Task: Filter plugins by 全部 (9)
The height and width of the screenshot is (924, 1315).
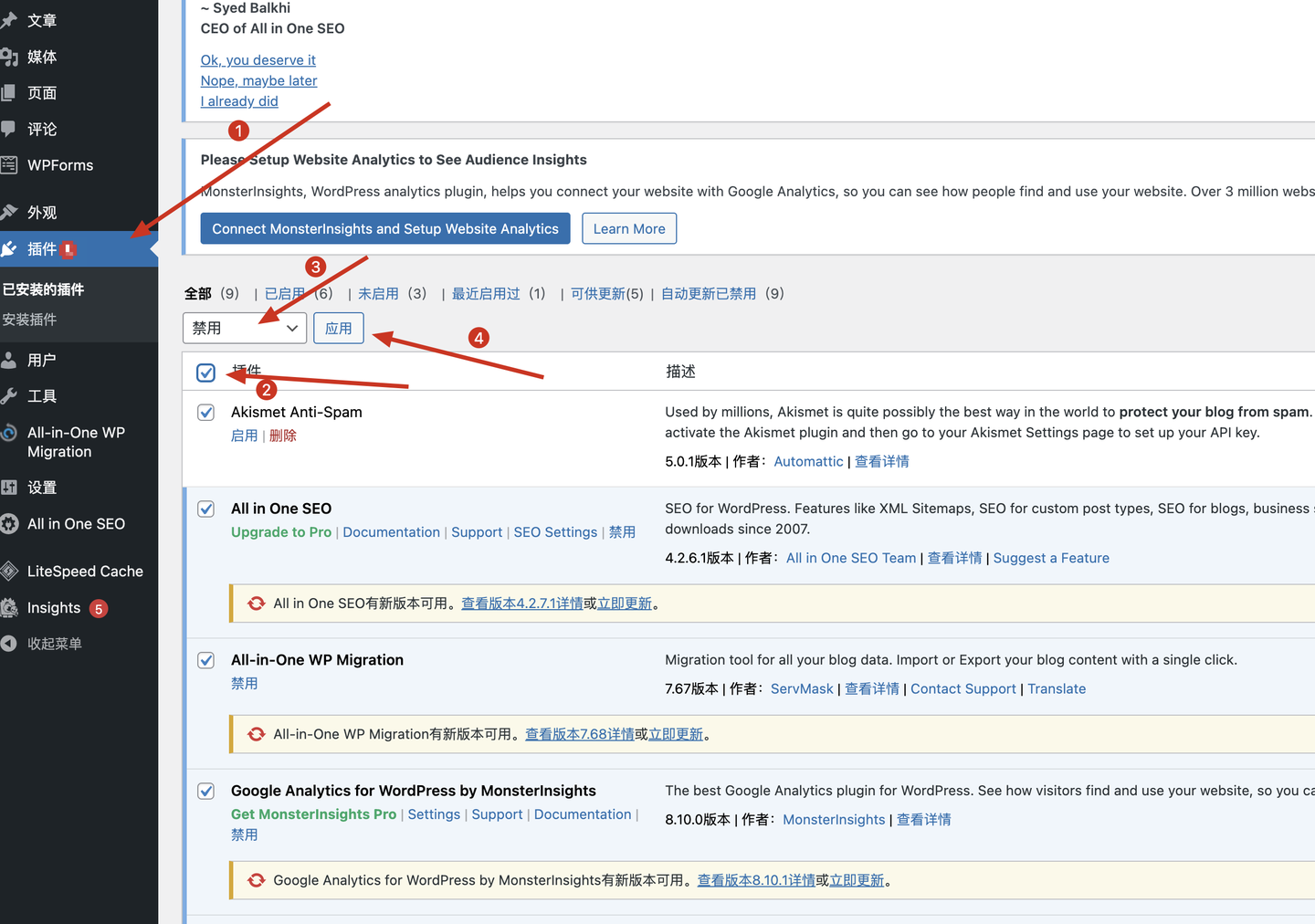Action: (212, 294)
